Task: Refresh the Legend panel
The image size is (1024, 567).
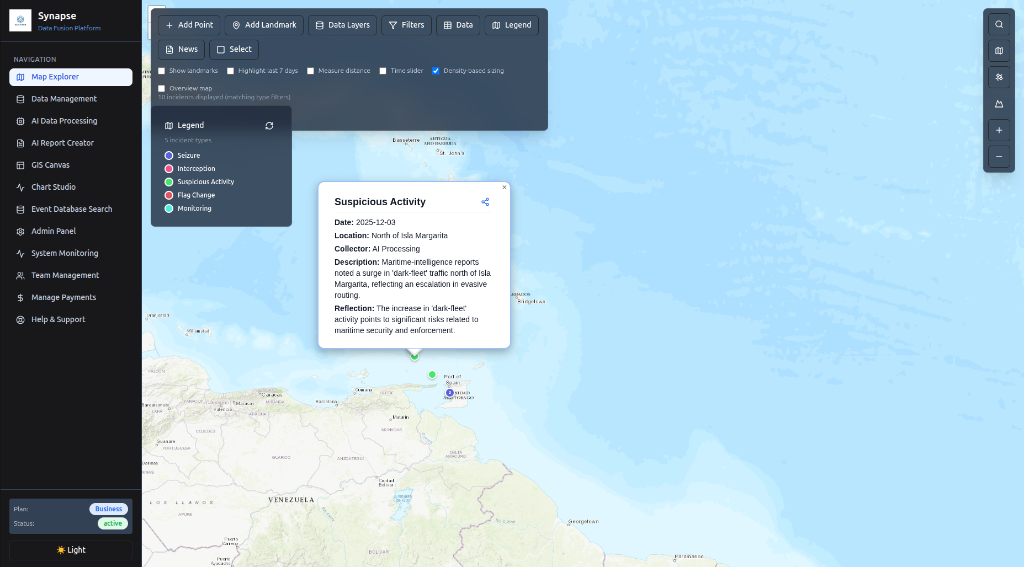Action: tap(269, 126)
